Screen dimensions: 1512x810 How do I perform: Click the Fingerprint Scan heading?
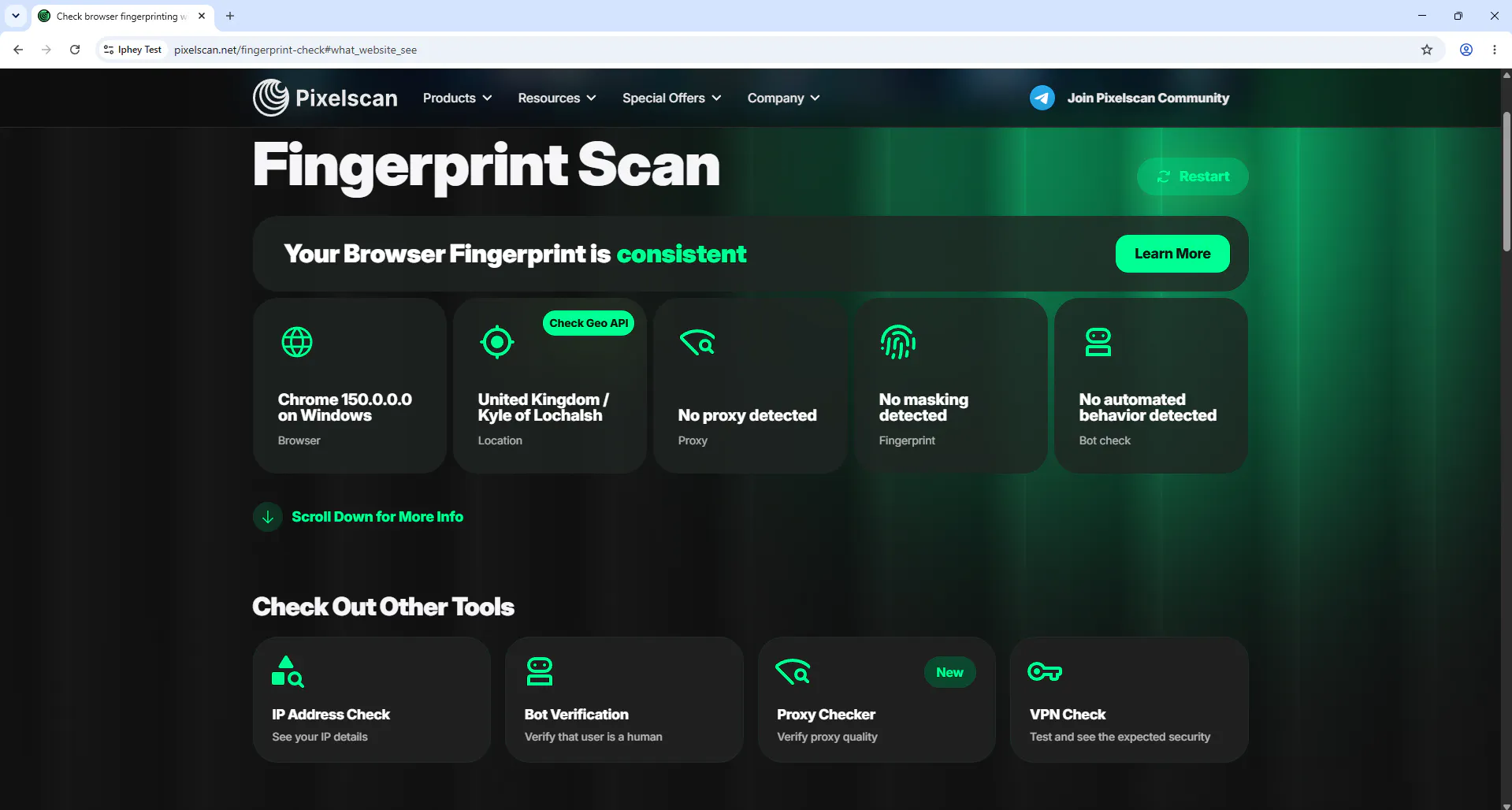pos(486,165)
